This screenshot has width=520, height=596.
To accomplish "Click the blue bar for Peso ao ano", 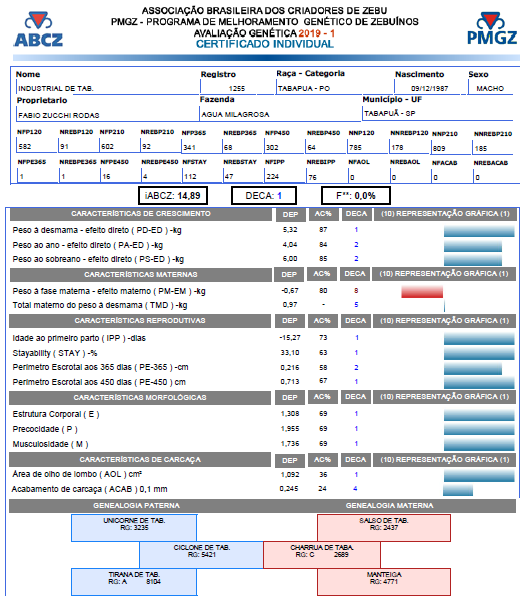I will pos(473,246).
